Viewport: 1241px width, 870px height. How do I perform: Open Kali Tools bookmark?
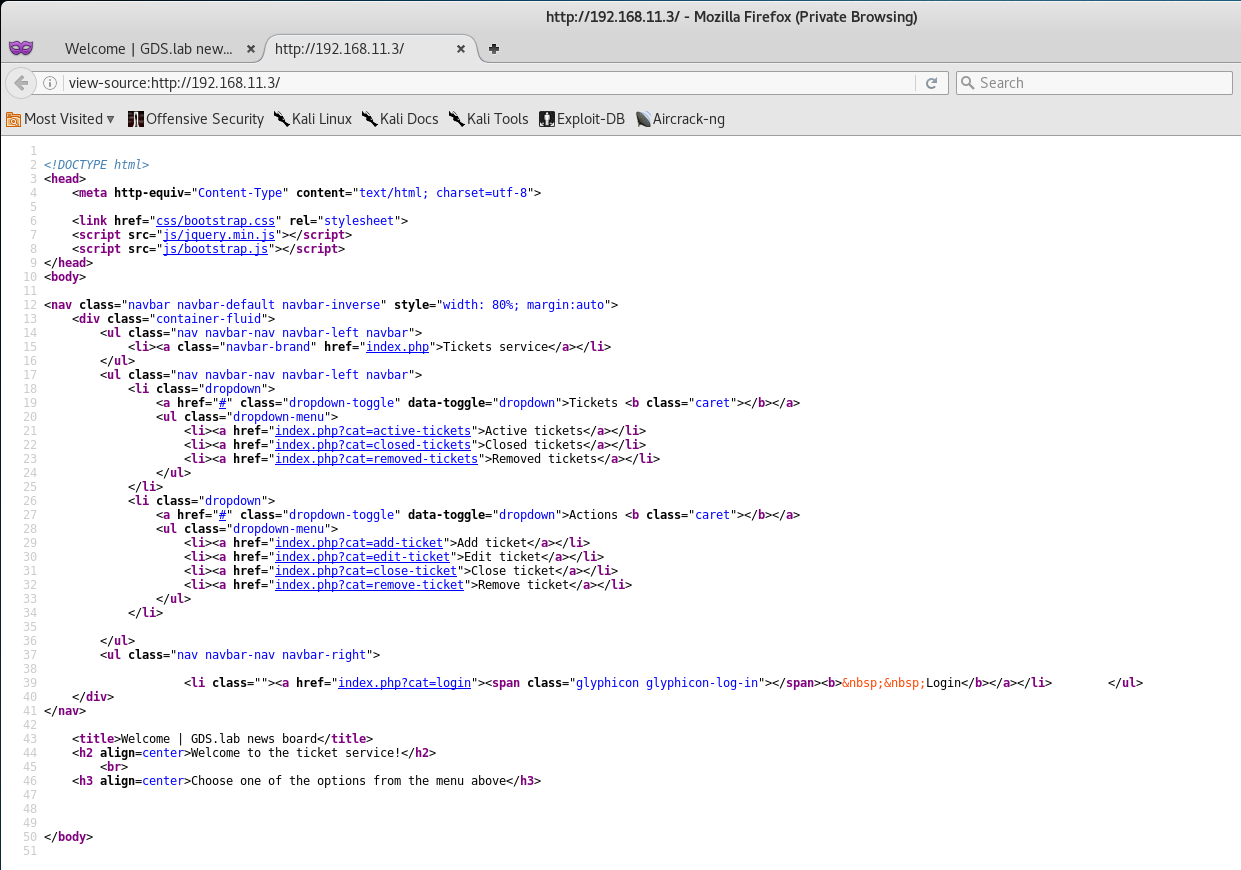tap(489, 119)
